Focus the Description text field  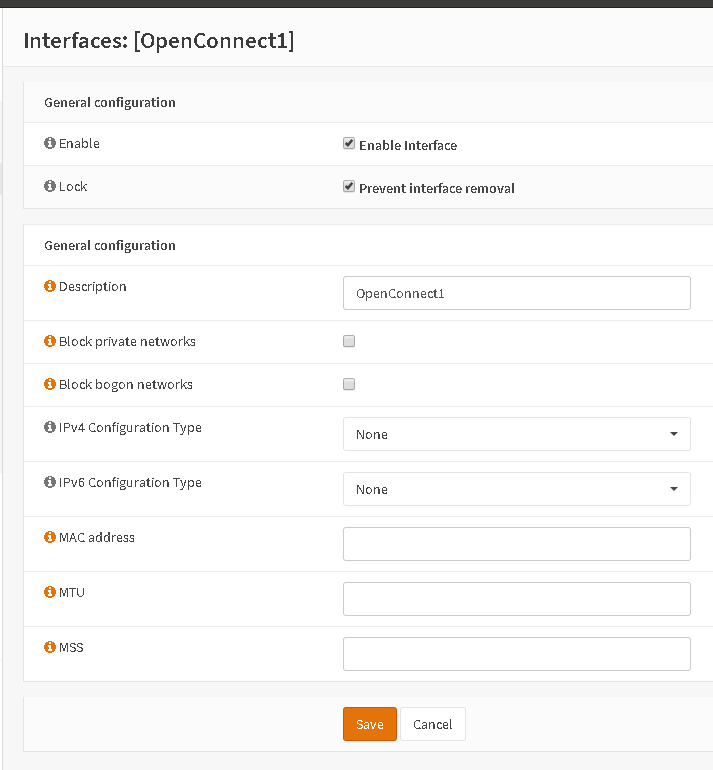point(516,293)
